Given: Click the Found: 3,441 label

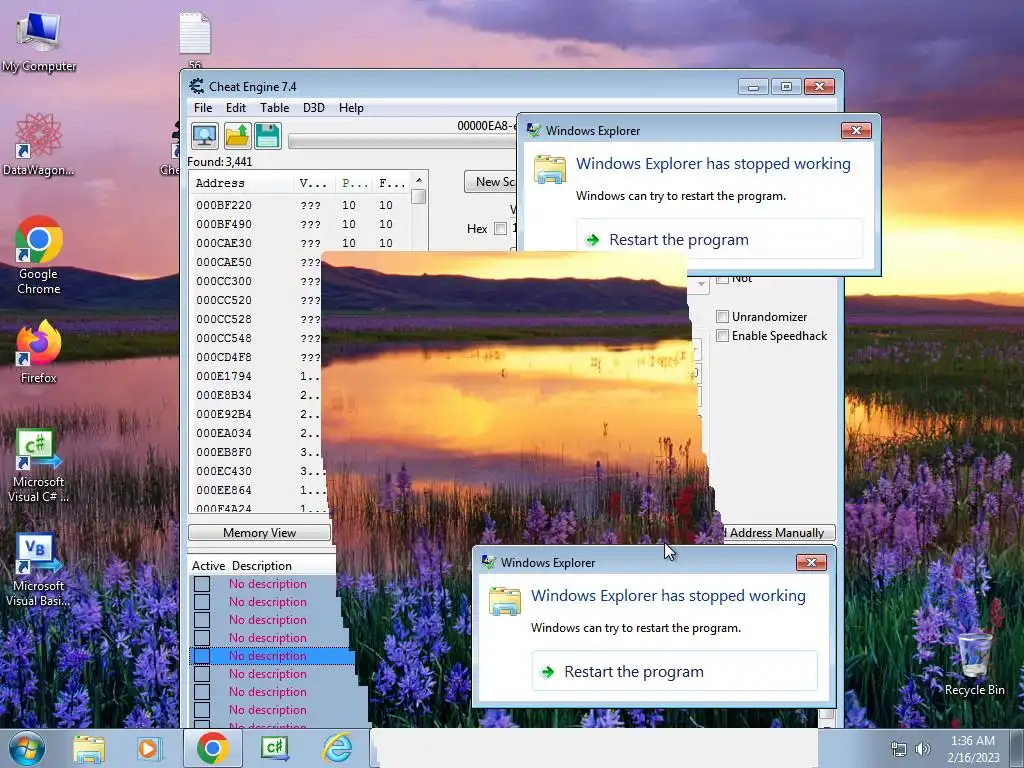Looking at the screenshot, I should 220,161.
